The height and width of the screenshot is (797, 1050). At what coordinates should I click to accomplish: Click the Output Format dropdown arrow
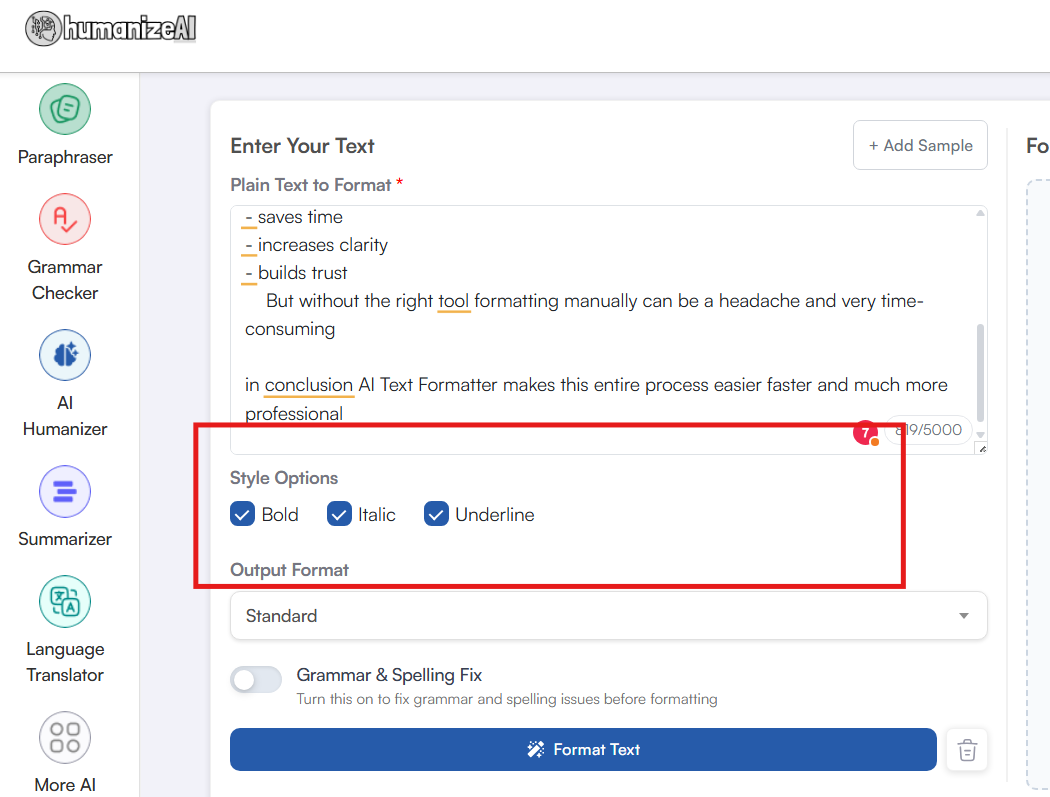click(964, 616)
